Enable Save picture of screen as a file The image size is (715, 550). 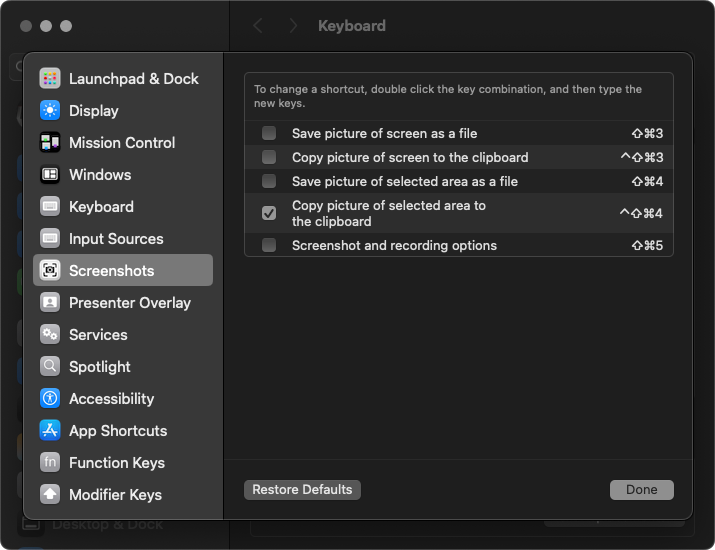click(269, 133)
